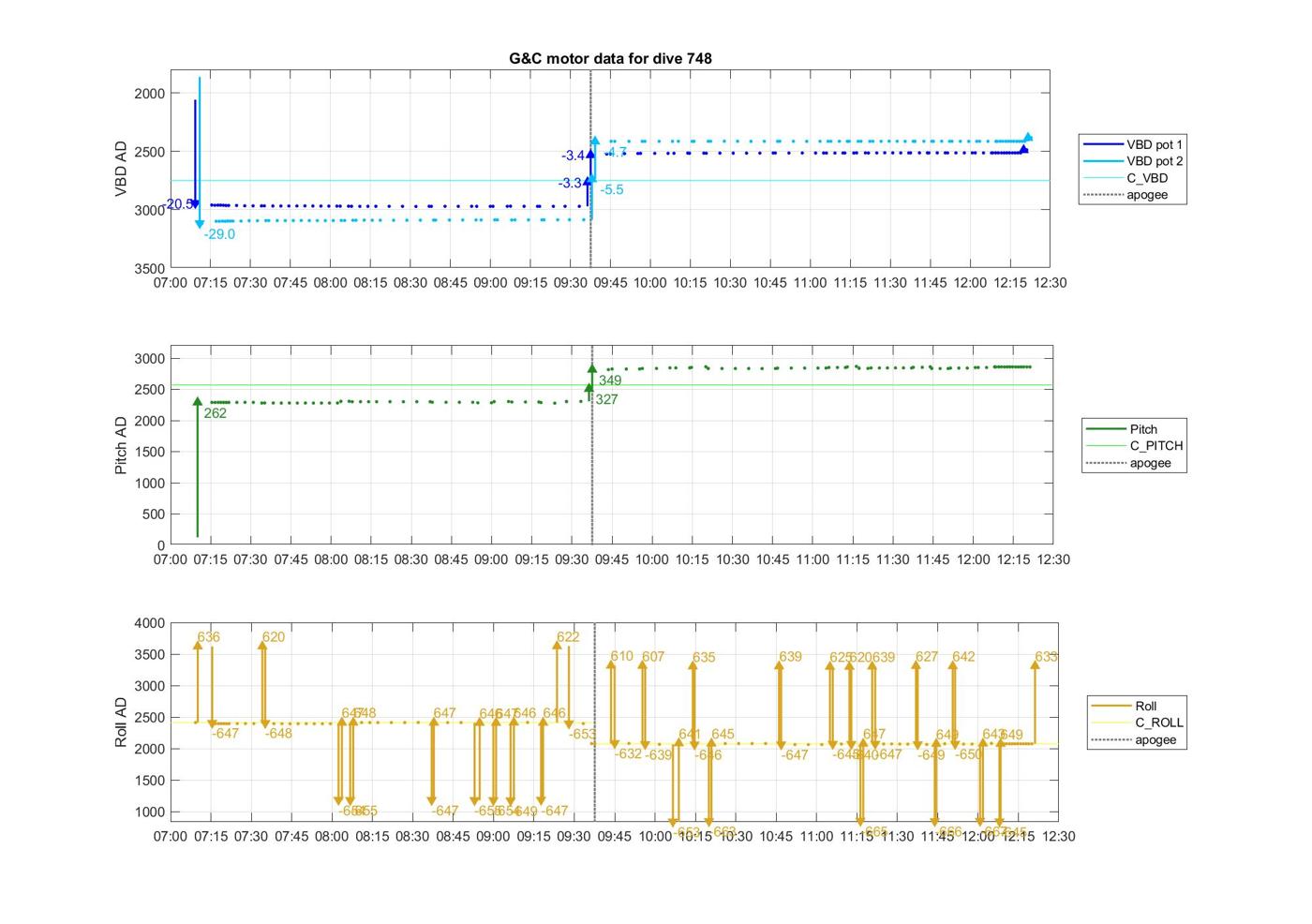Click the title 'G&C motor data for dive 748'

coord(610,58)
